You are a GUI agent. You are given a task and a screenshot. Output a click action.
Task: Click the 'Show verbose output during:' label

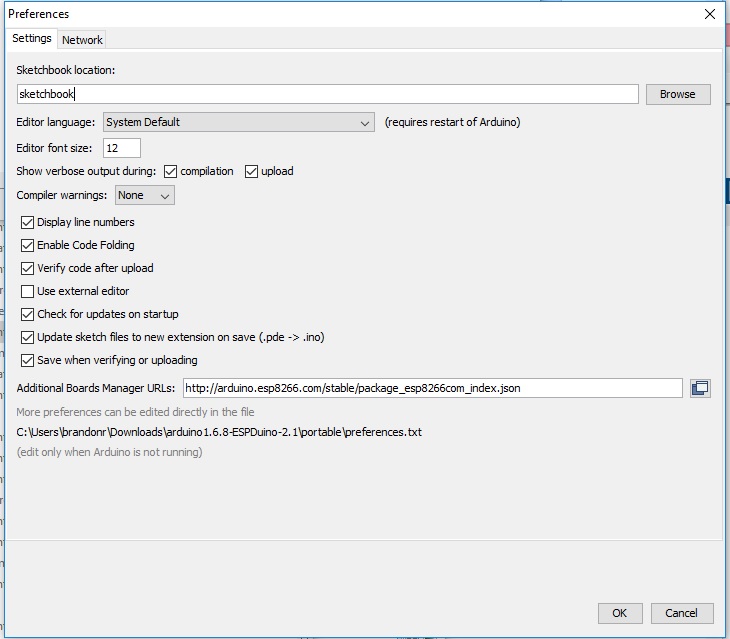86,171
